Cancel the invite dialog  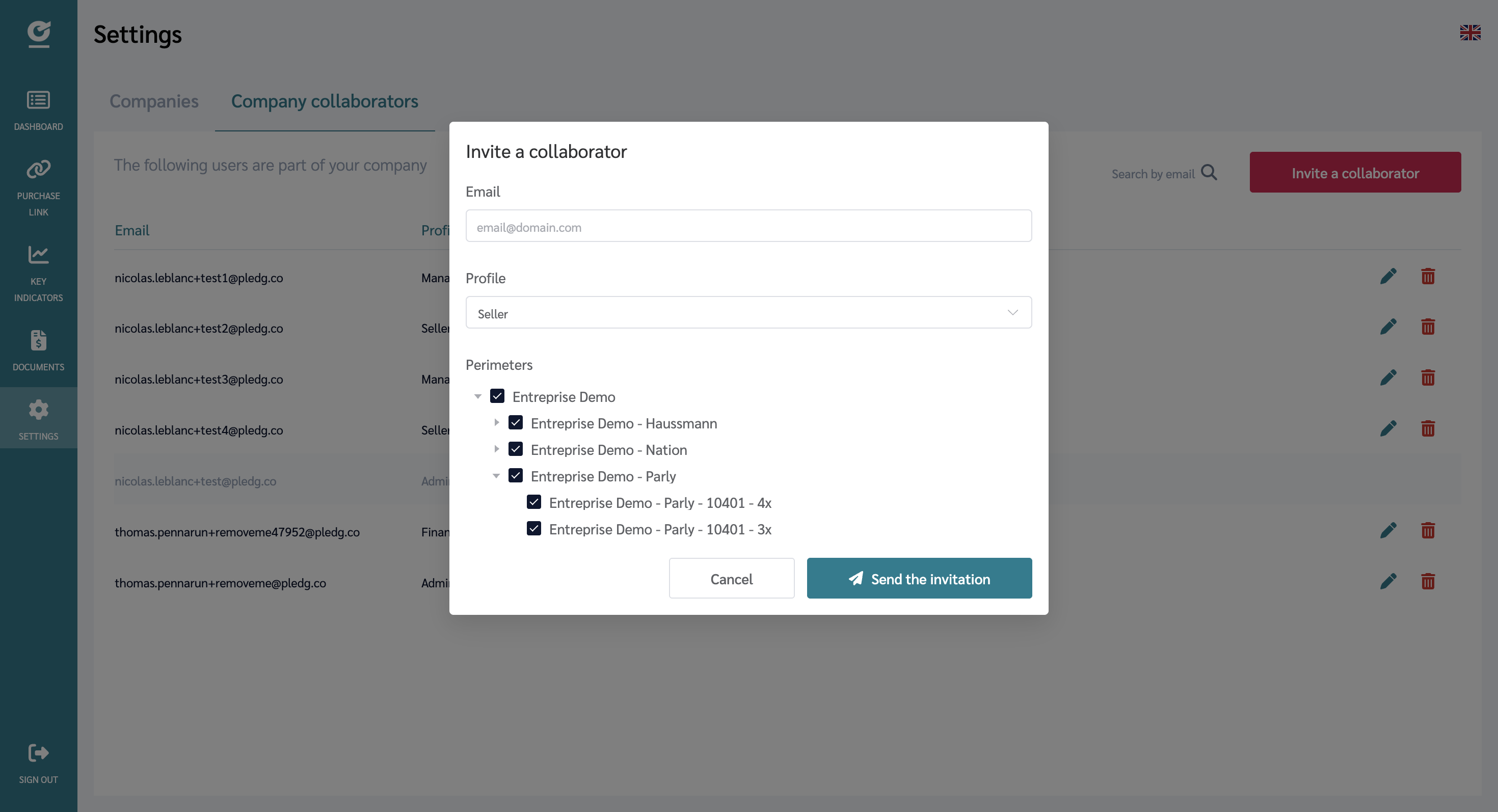(731, 578)
